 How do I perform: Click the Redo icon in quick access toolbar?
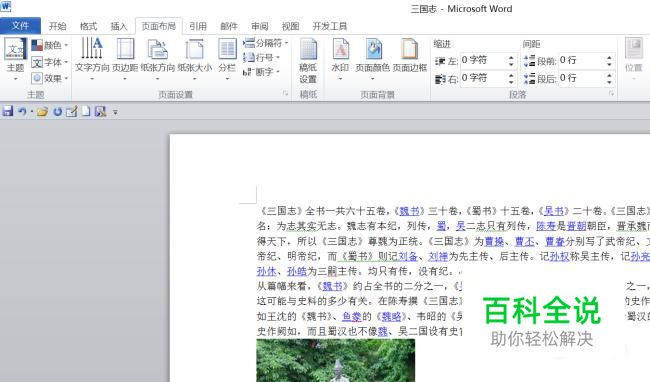point(57,111)
